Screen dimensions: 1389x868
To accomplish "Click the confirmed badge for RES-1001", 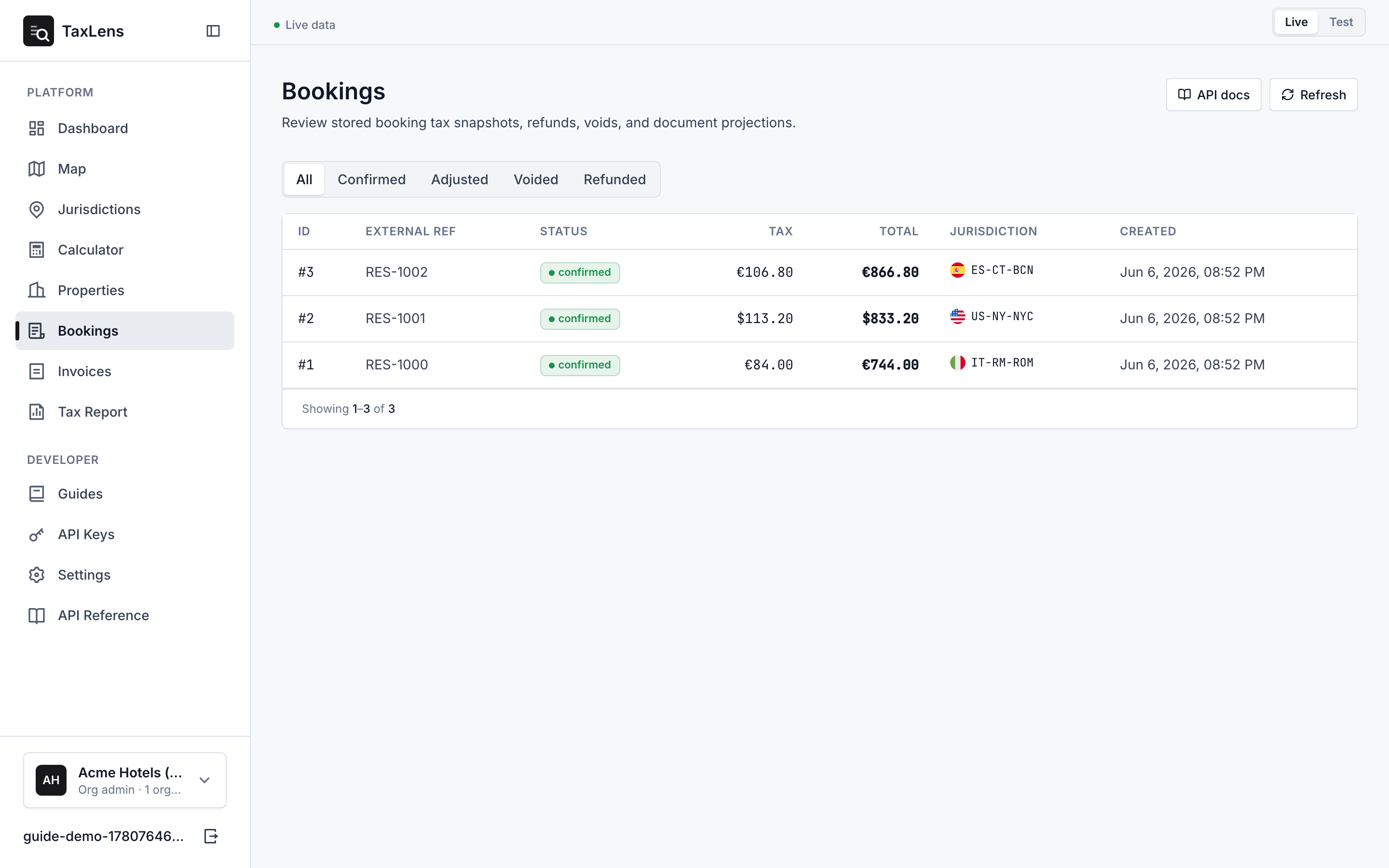I will pyautogui.click(x=580, y=319).
